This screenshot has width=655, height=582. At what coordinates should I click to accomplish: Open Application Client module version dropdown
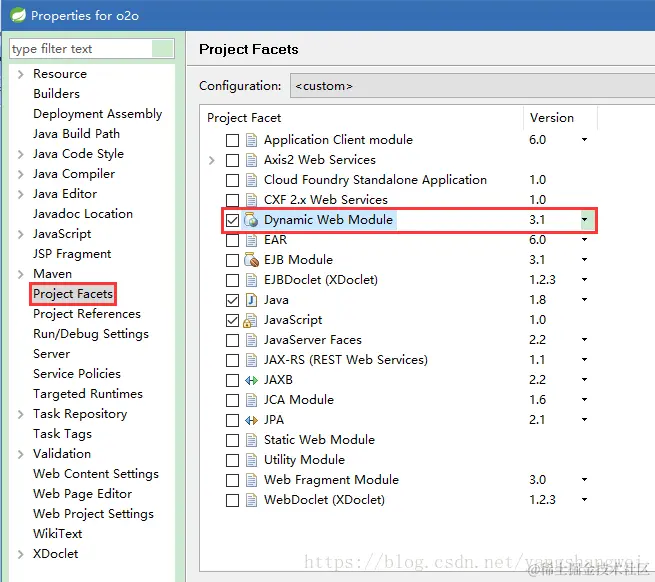click(585, 140)
